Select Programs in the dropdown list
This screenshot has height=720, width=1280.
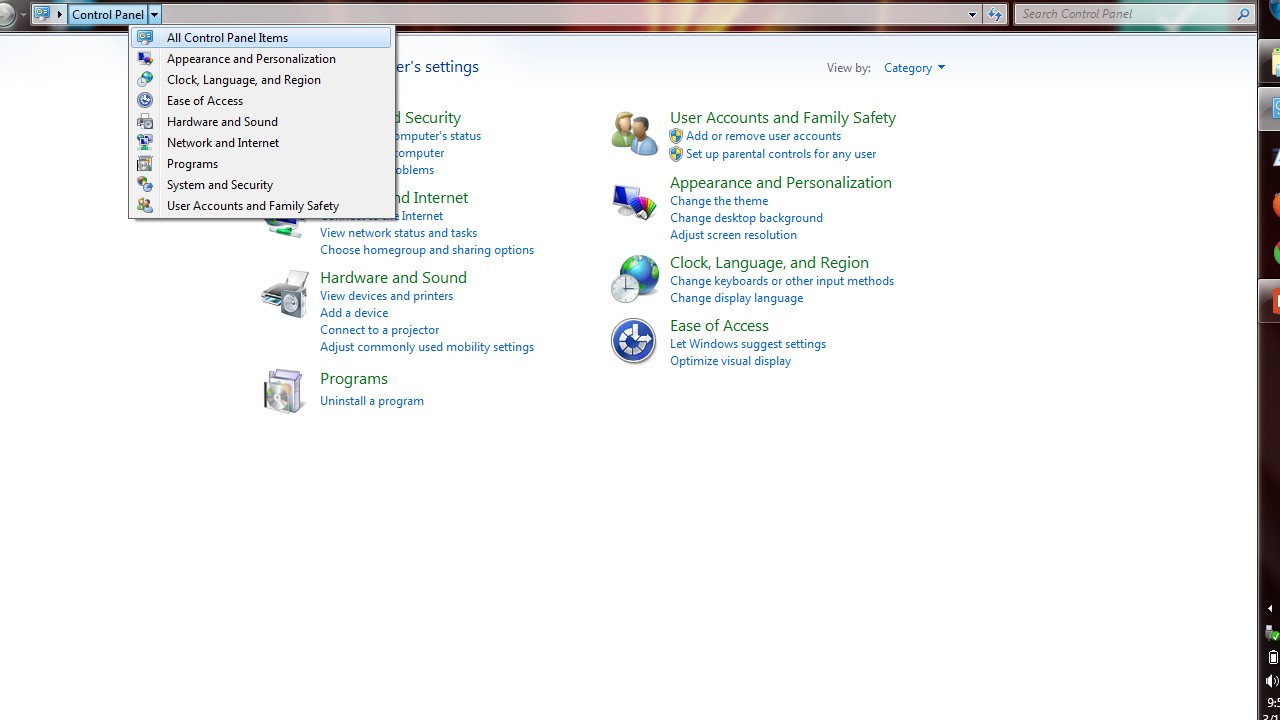click(x=192, y=164)
